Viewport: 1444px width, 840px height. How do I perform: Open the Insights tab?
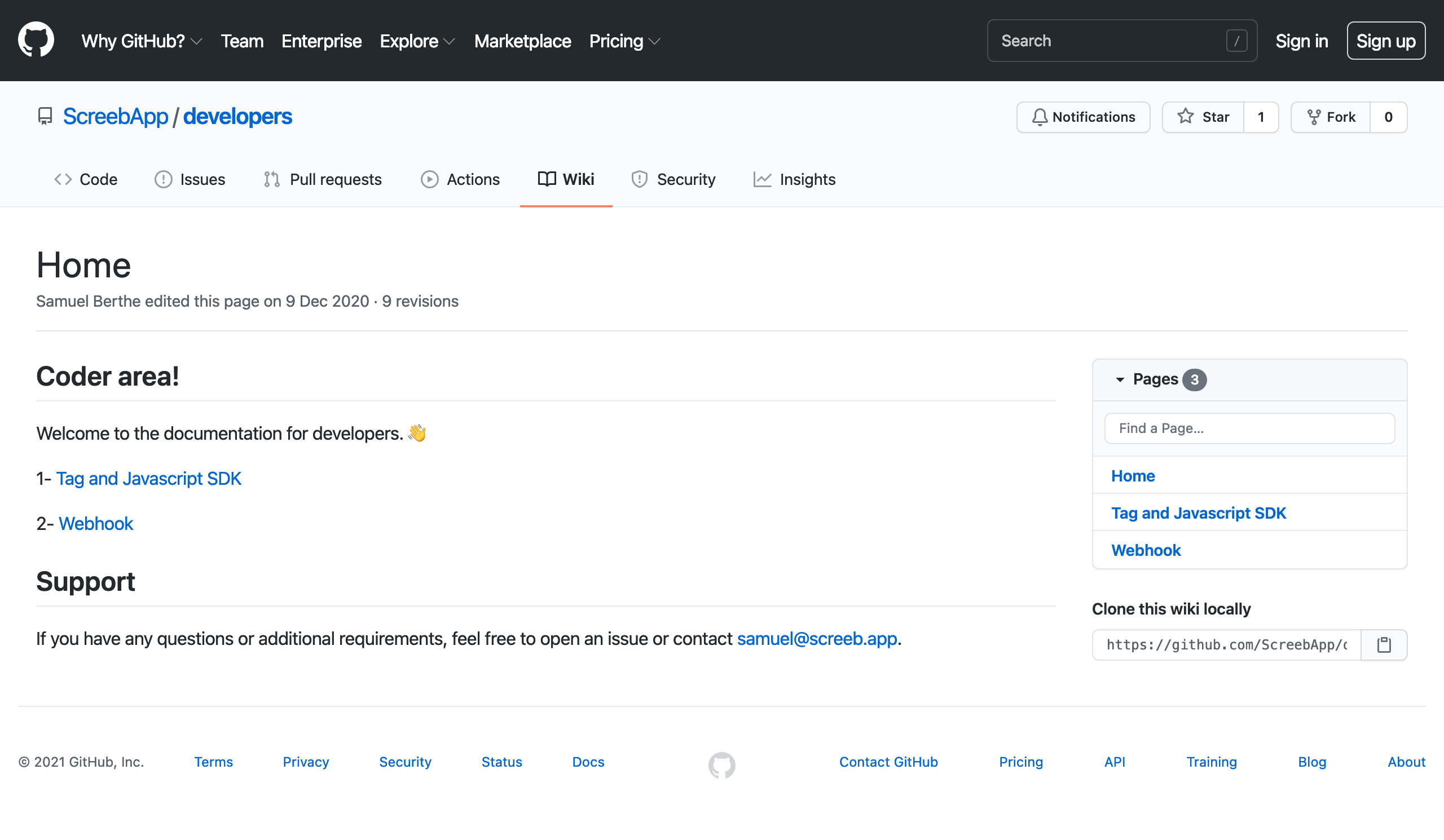point(794,179)
